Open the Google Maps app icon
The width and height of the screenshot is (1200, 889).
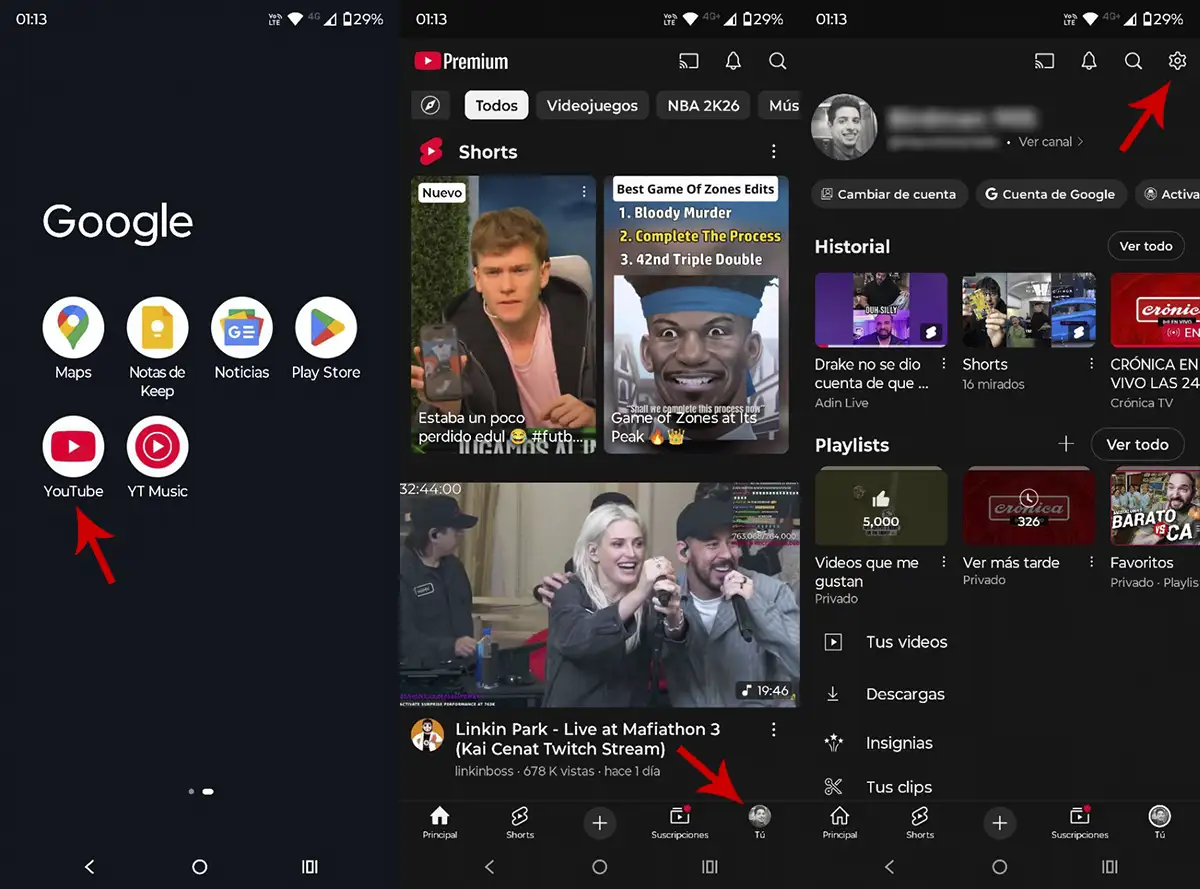(x=73, y=327)
